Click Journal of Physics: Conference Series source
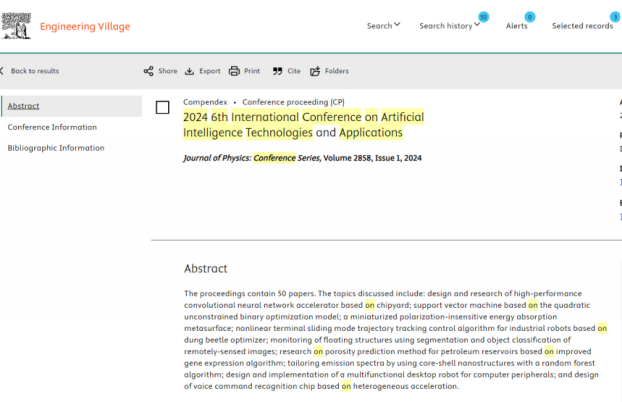This screenshot has width=622, height=402. [x=251, y=158]
